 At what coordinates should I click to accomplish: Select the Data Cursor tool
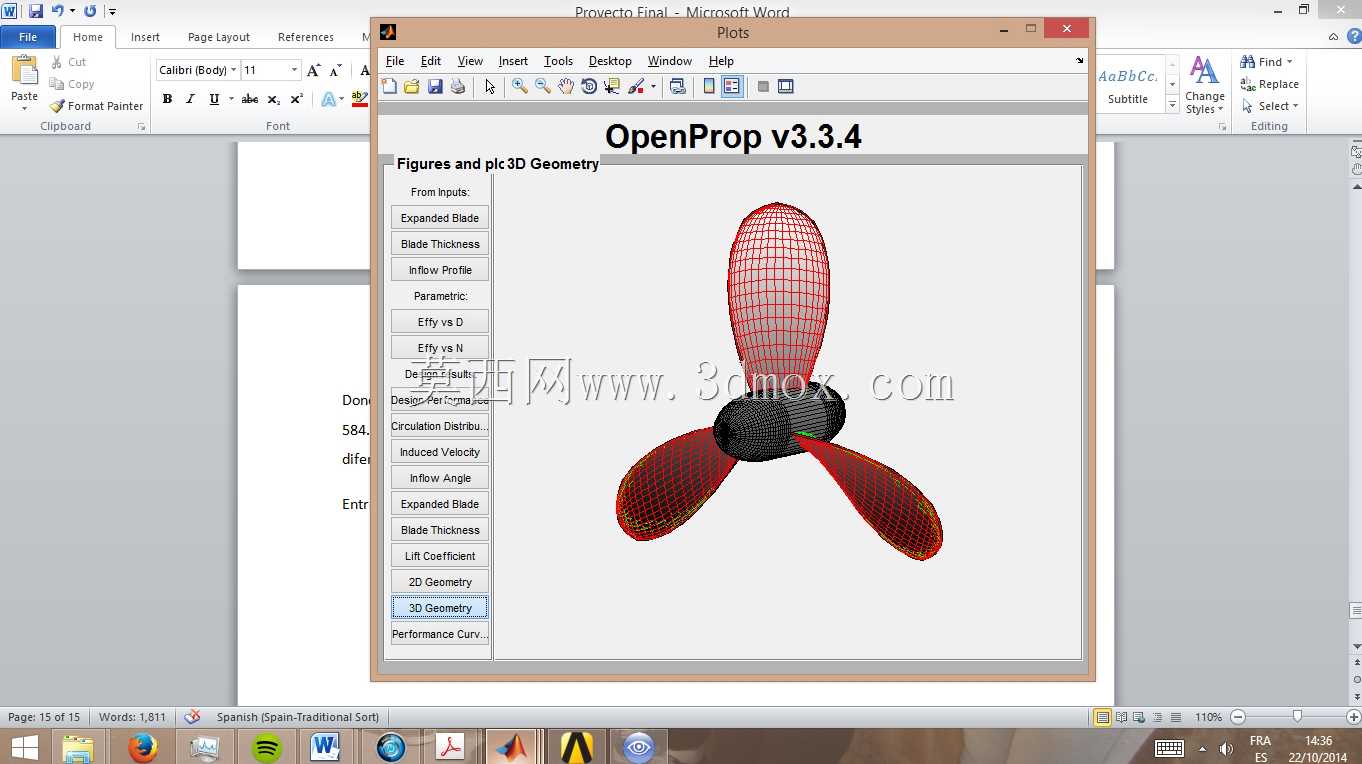coord(612,87)
